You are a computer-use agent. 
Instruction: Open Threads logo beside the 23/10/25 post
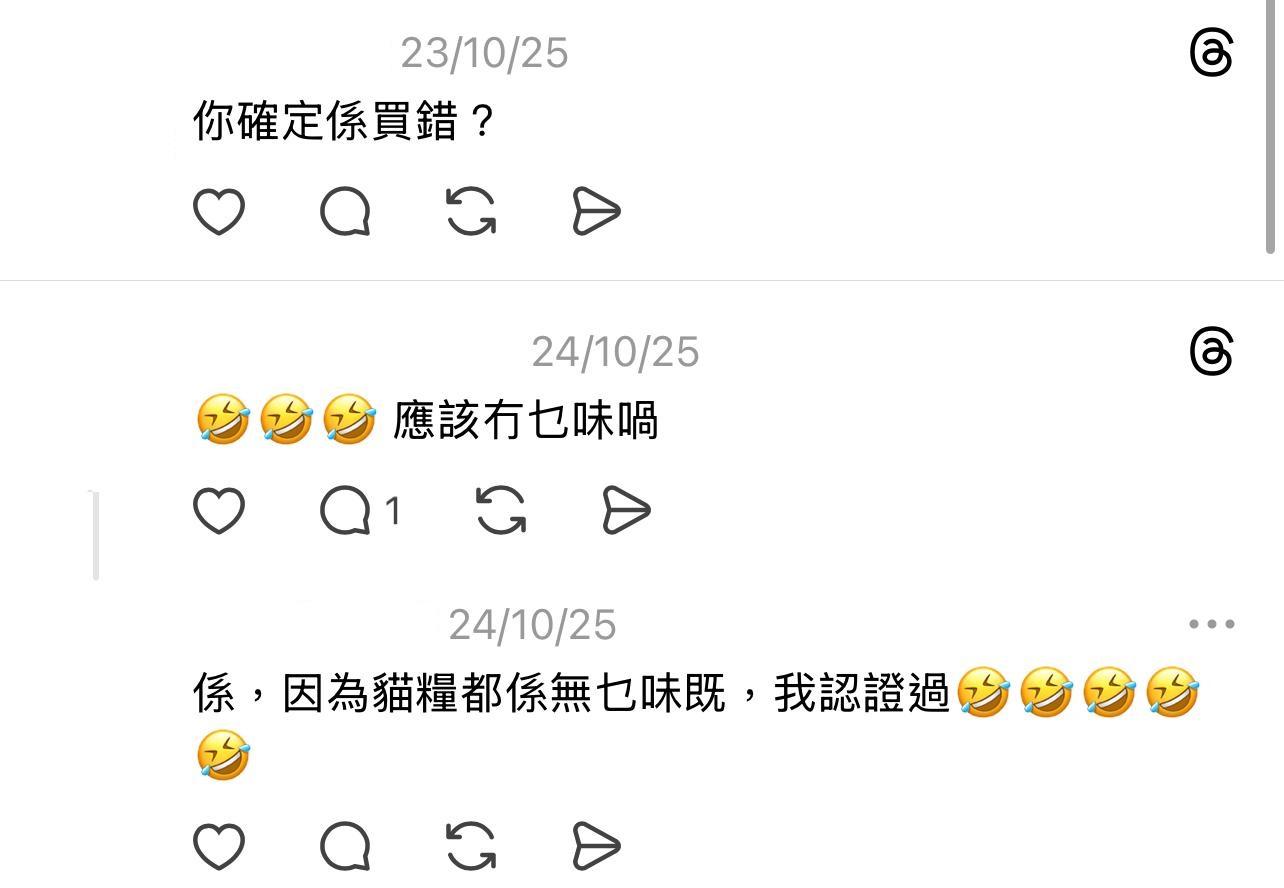(x=1211, y=52)
